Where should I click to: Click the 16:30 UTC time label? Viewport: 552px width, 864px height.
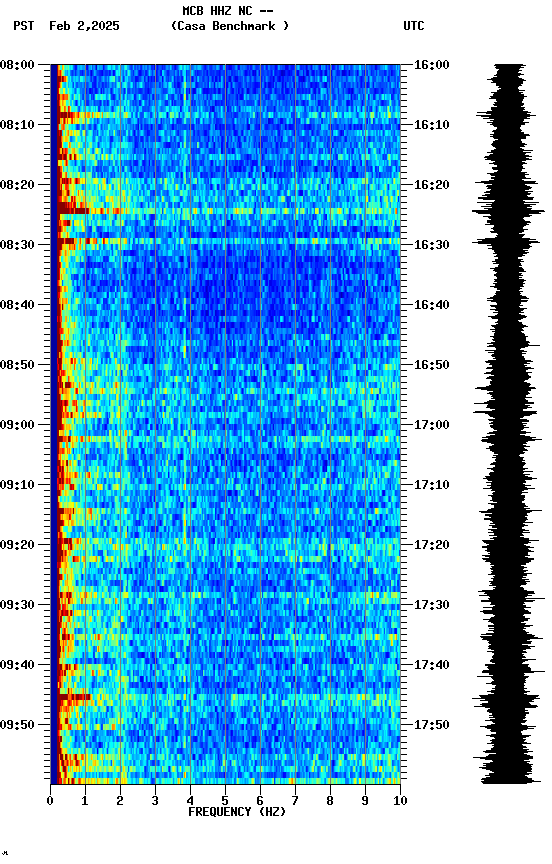pos(432,245)
